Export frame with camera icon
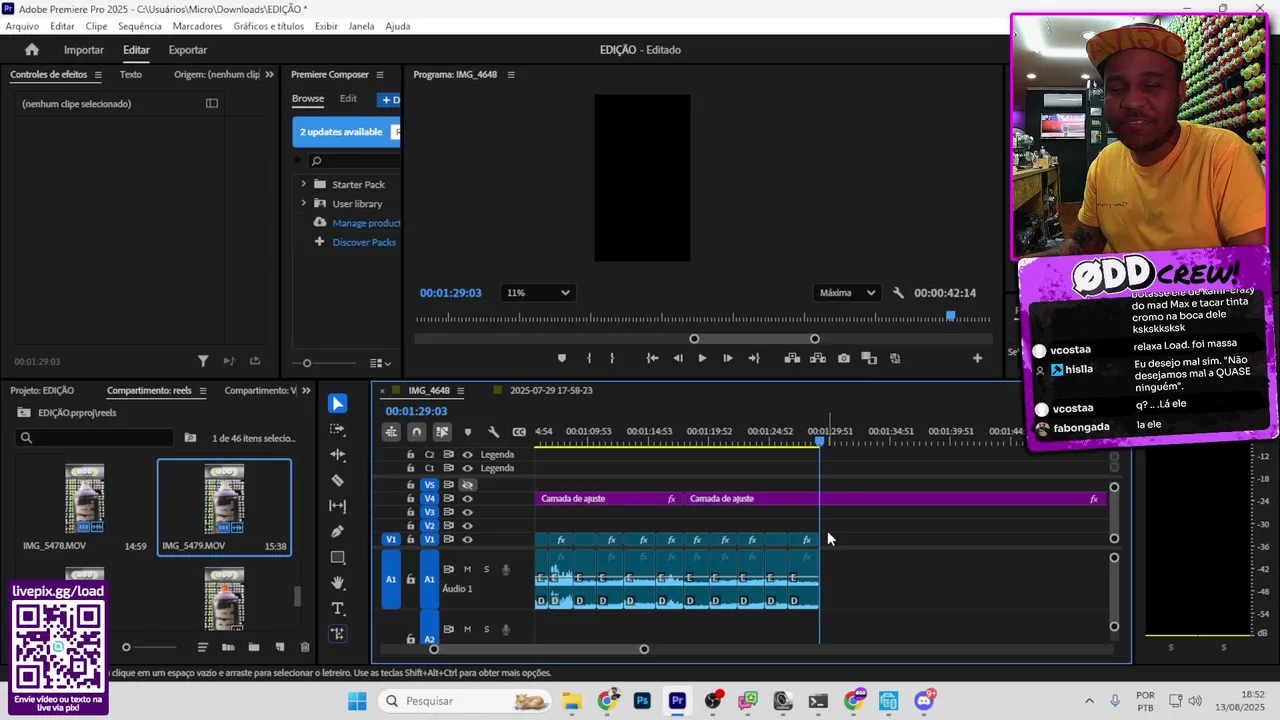Screen dimensions: 1280x720 point(844,358)
